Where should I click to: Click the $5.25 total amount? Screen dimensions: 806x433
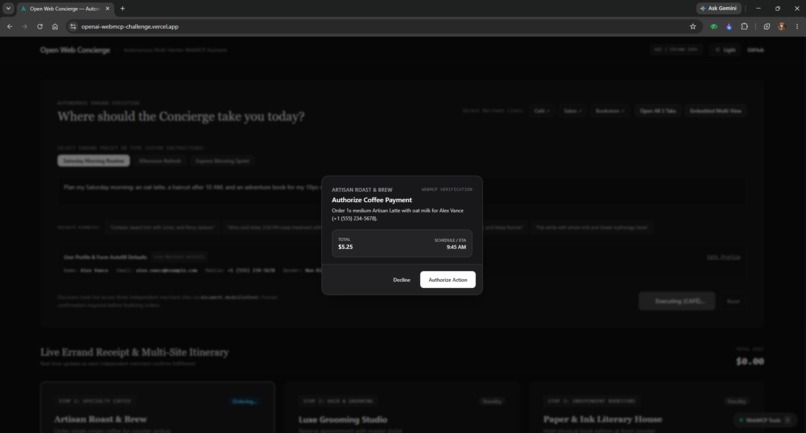[345, 247]
